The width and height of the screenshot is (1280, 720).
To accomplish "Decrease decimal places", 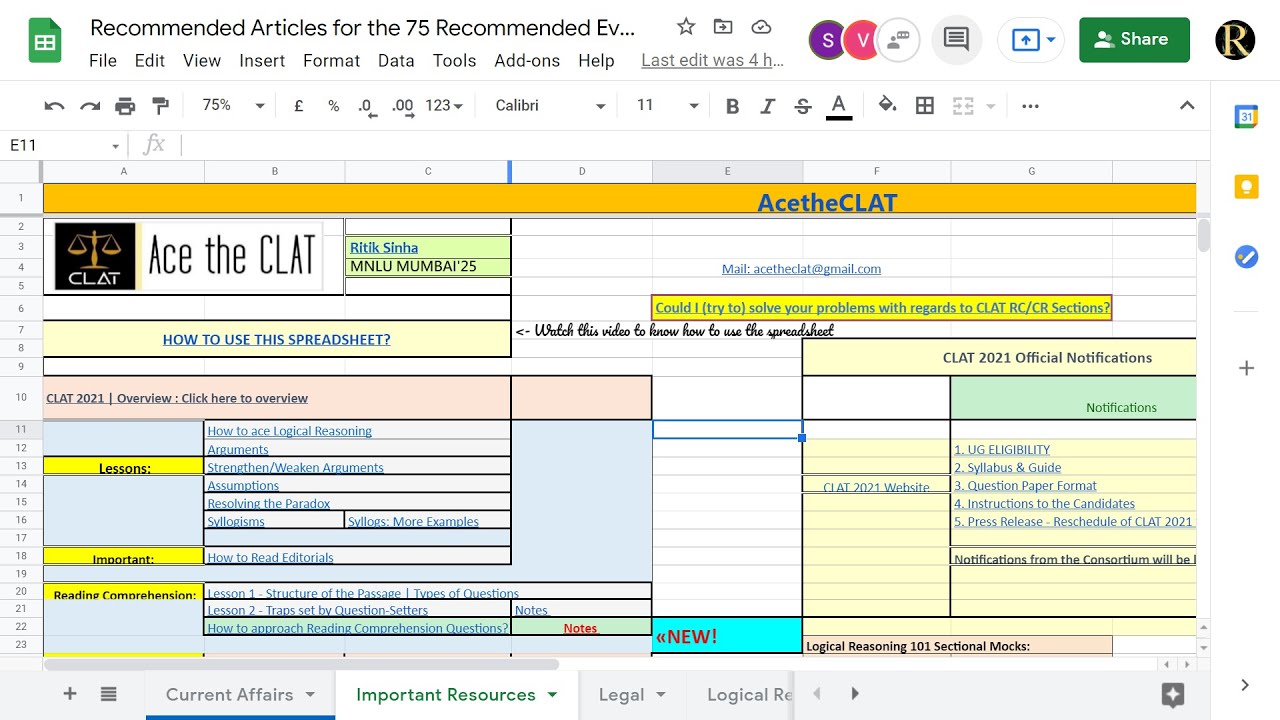I will [367, 106].
